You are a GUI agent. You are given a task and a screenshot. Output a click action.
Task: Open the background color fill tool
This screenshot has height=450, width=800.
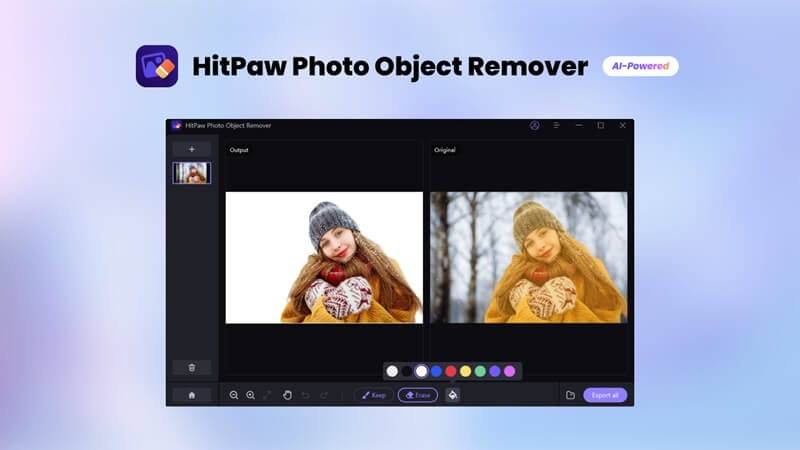click(x=453, y=395)
